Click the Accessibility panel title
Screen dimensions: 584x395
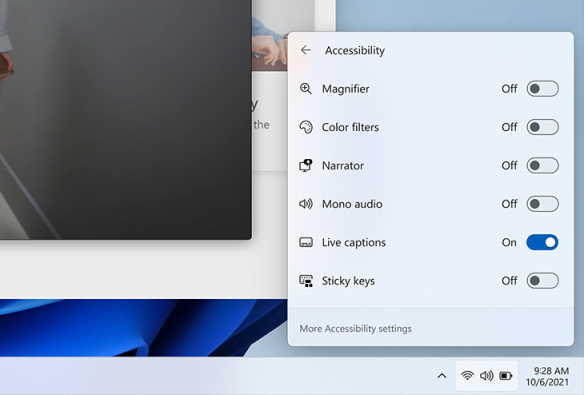click(x=355, y=50)
